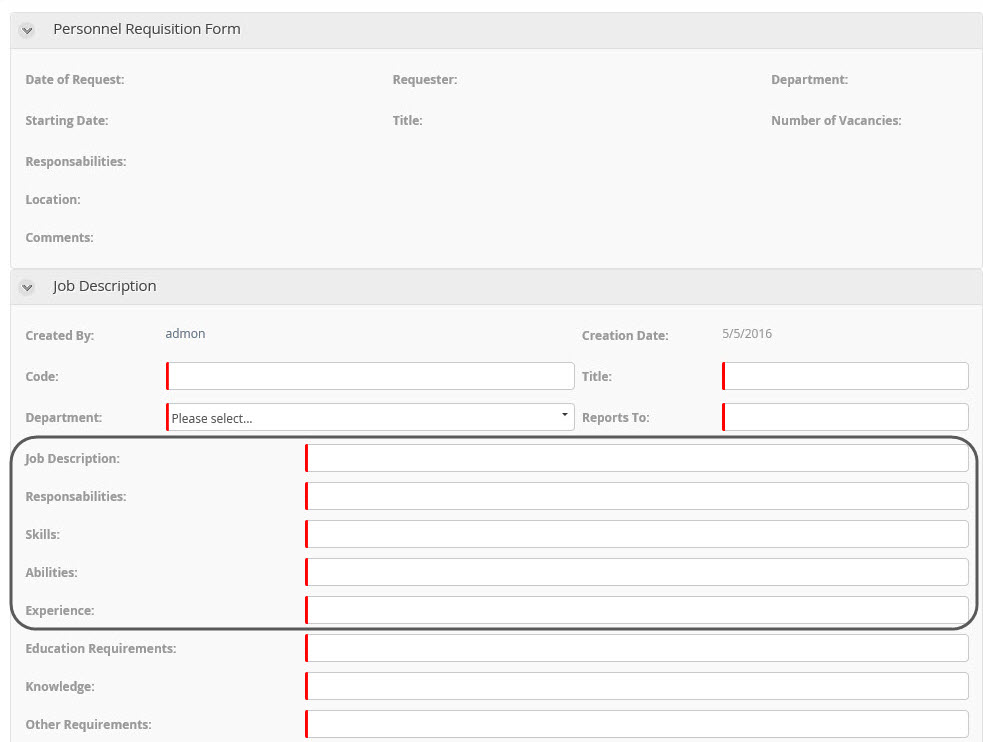The image size is (983, 742).
Task: Click the Other Requirements input field
Action: [637, 724]
